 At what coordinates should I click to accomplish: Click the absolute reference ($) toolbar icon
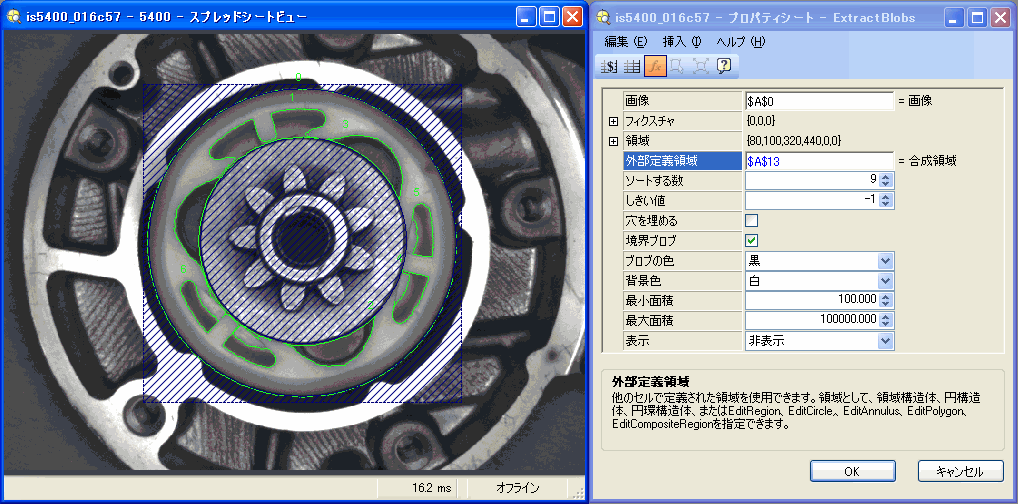pos(608,66)
